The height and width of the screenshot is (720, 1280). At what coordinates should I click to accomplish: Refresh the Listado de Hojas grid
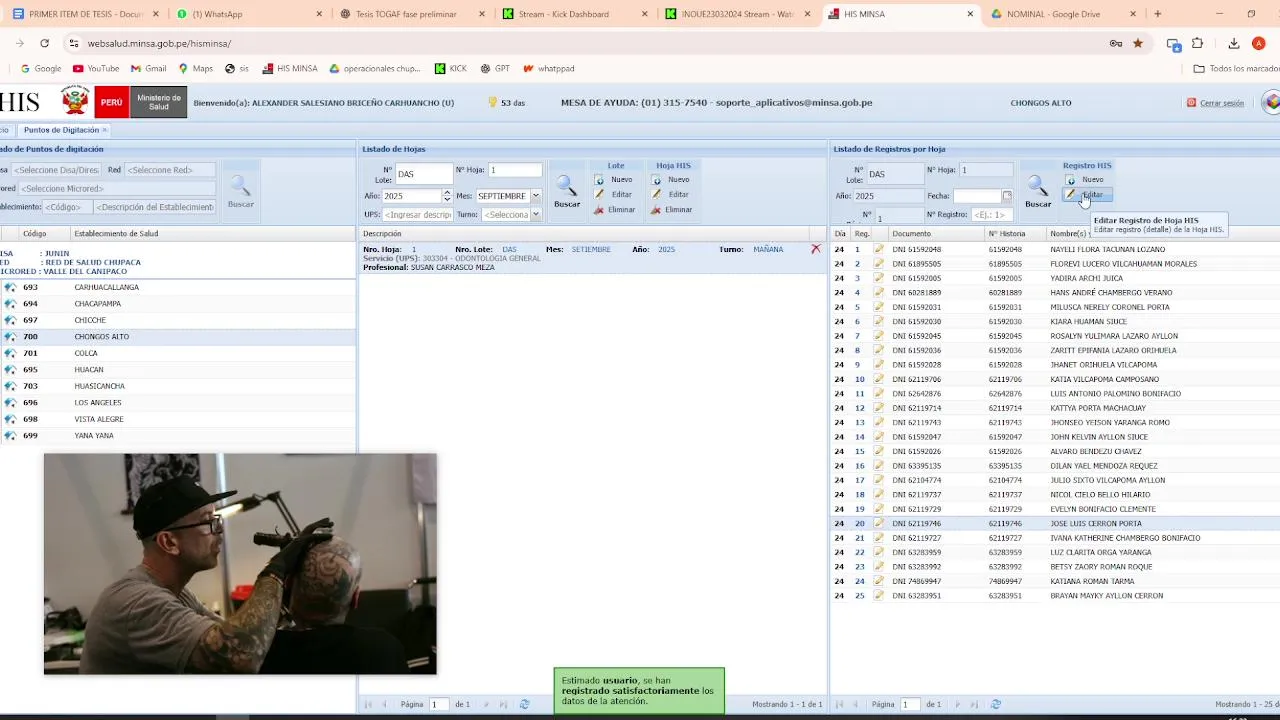point(524,704)
